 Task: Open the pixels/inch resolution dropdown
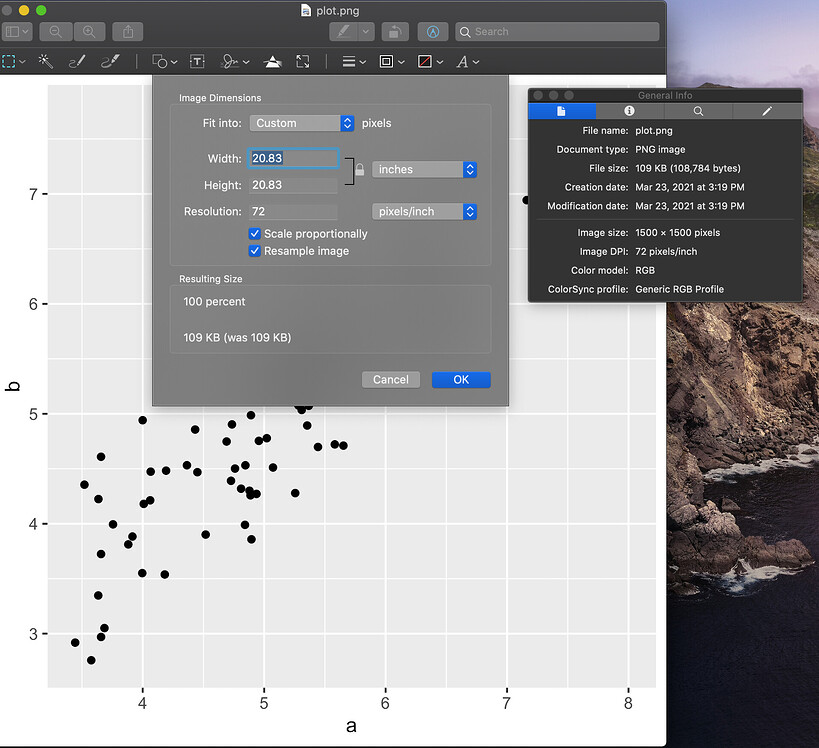click(421, 211)
